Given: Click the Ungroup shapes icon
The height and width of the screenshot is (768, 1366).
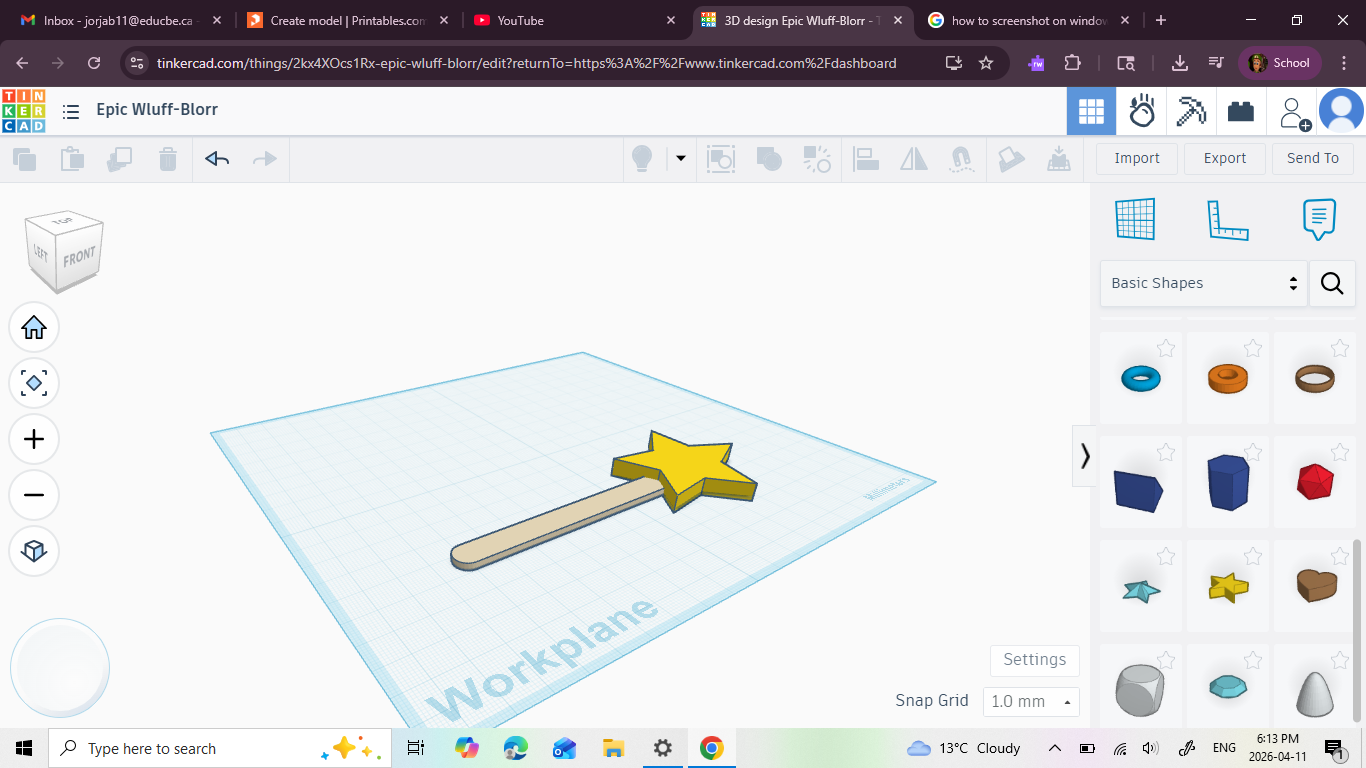Looking at the screenshot, I should (x=817, y=158).
